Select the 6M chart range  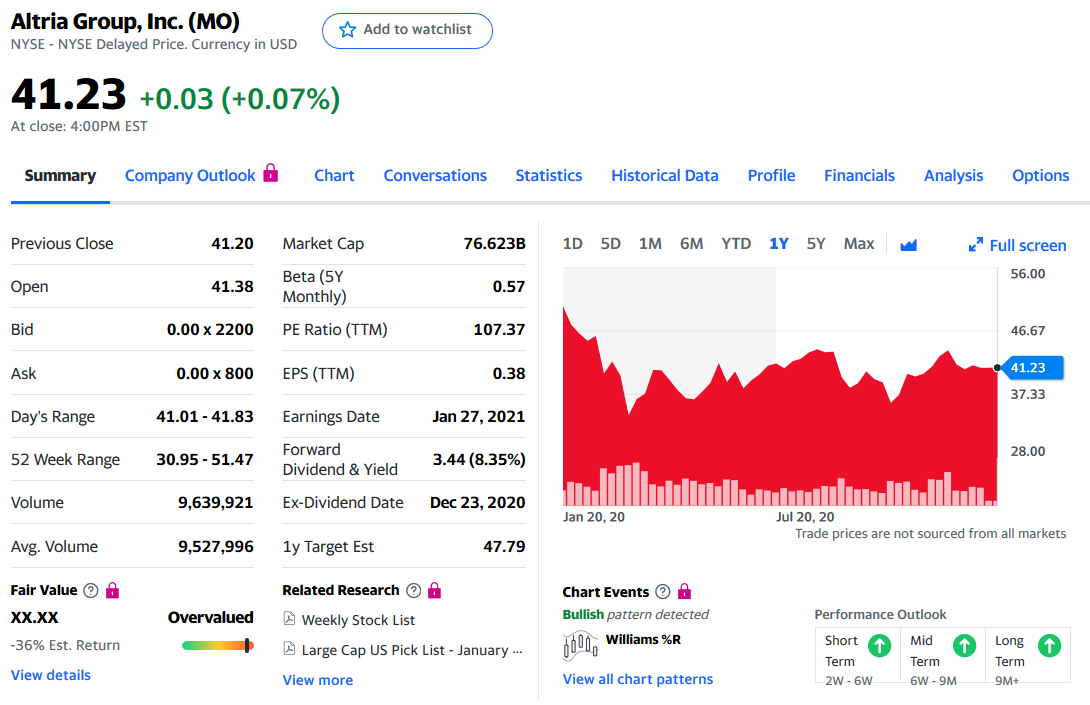click(x=691, y=243)
